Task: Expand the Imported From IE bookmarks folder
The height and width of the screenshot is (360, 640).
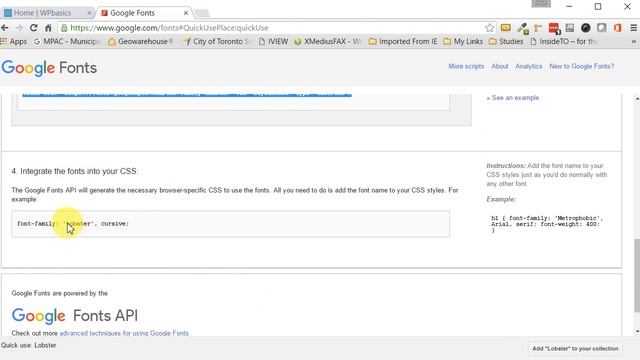Action: click(403, 41)
